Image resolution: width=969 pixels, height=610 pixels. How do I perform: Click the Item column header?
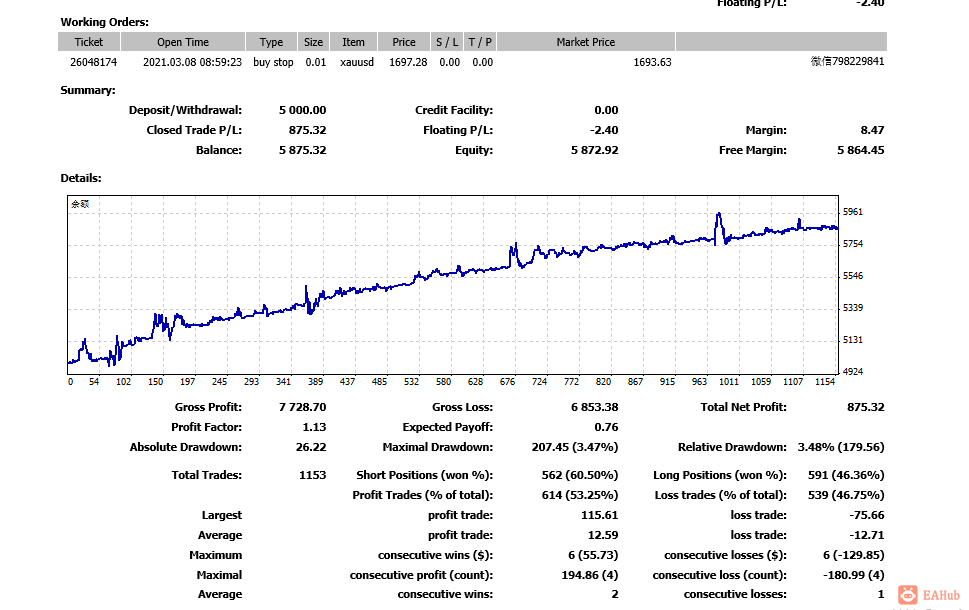353,42
